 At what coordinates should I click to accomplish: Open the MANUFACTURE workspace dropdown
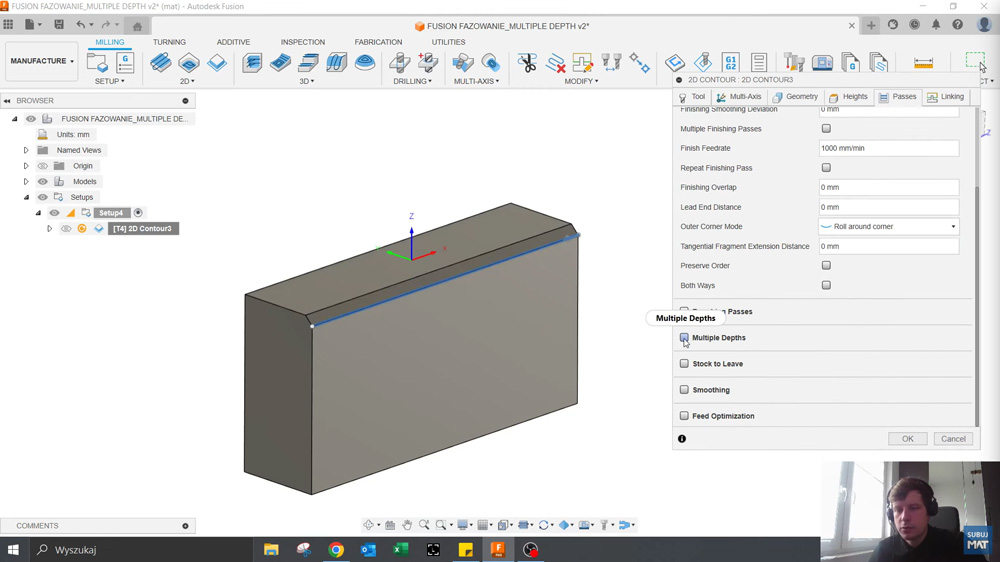point(42,61)
